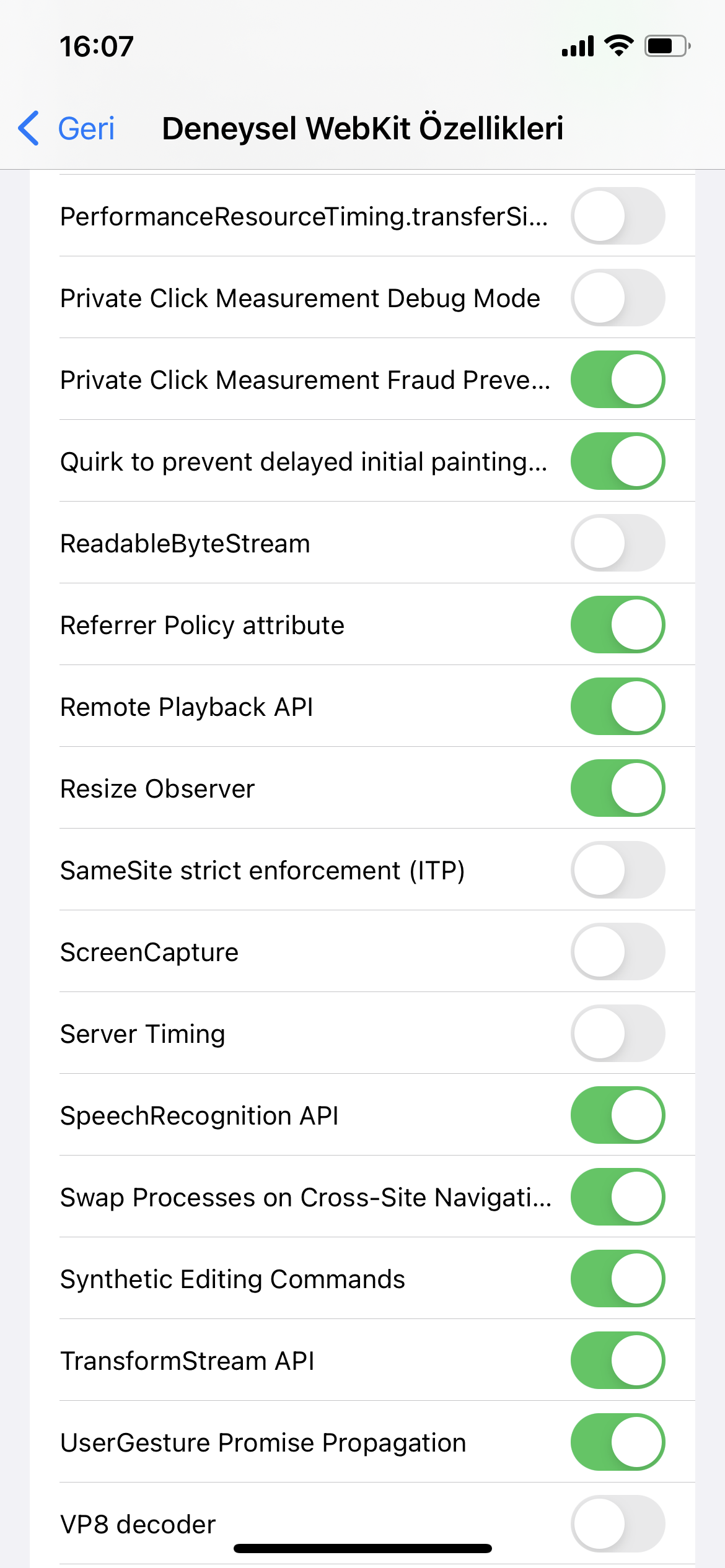Tap the back chevron icon

pos(29,128)
